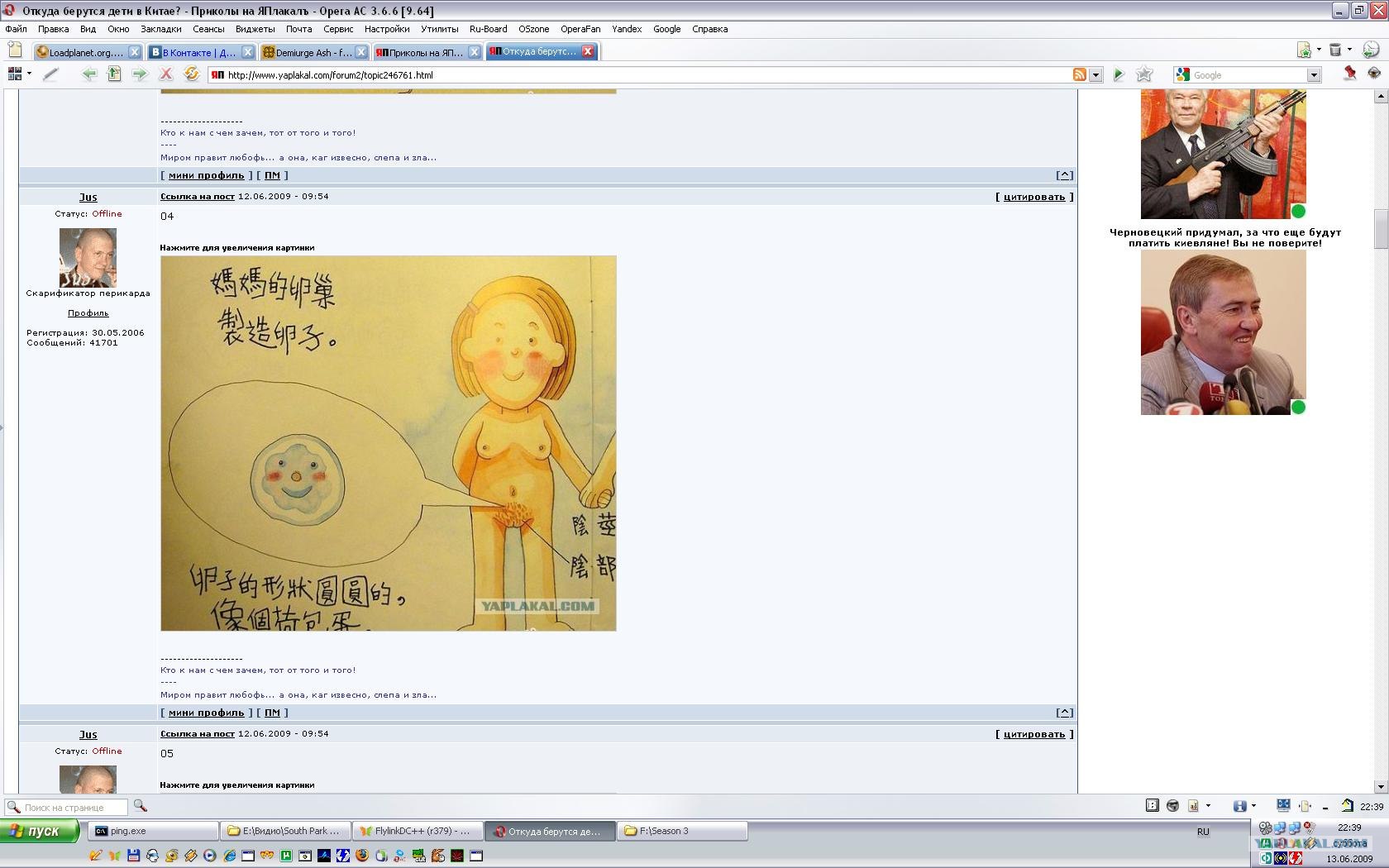Viewport: 1389px width, 868px height.
Task: Click the пуск Start button
Action: point(40,832)
